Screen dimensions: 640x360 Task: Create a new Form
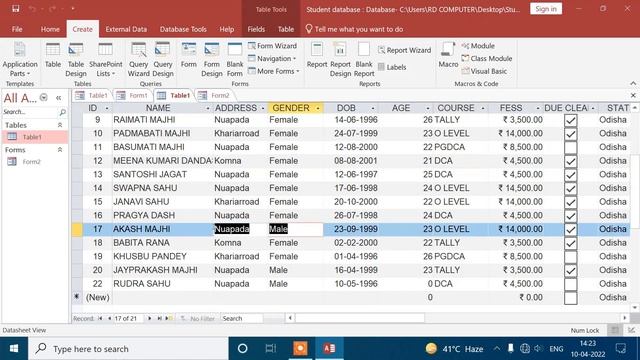189,56
